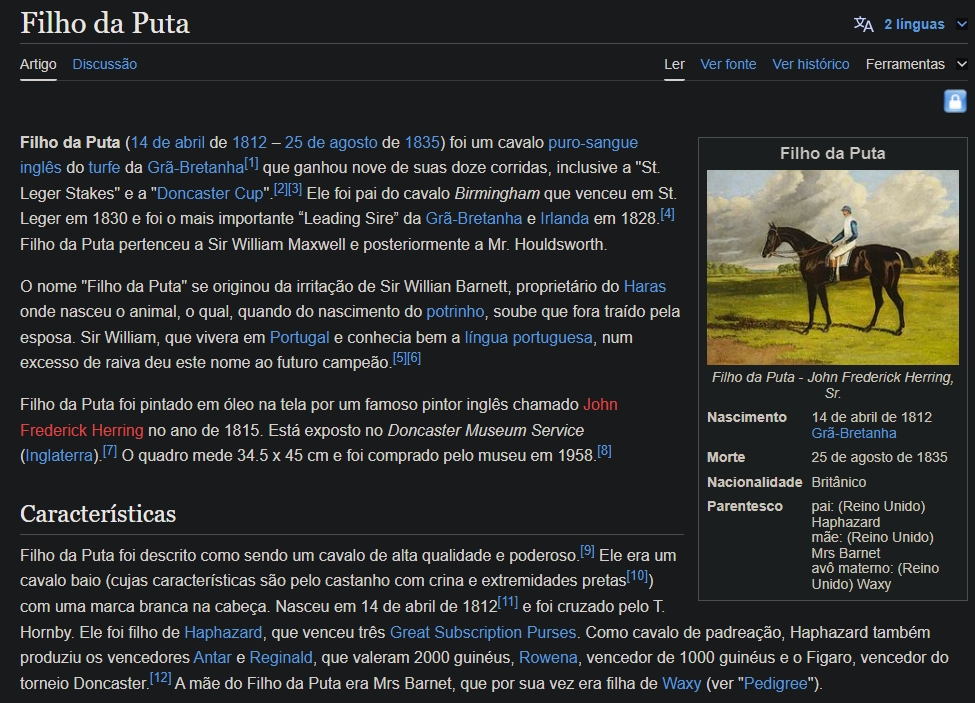Image resolution: width=975 pixels, height=703 pixels.
Task: Open the 1835 year link
Action: point(422,142)
